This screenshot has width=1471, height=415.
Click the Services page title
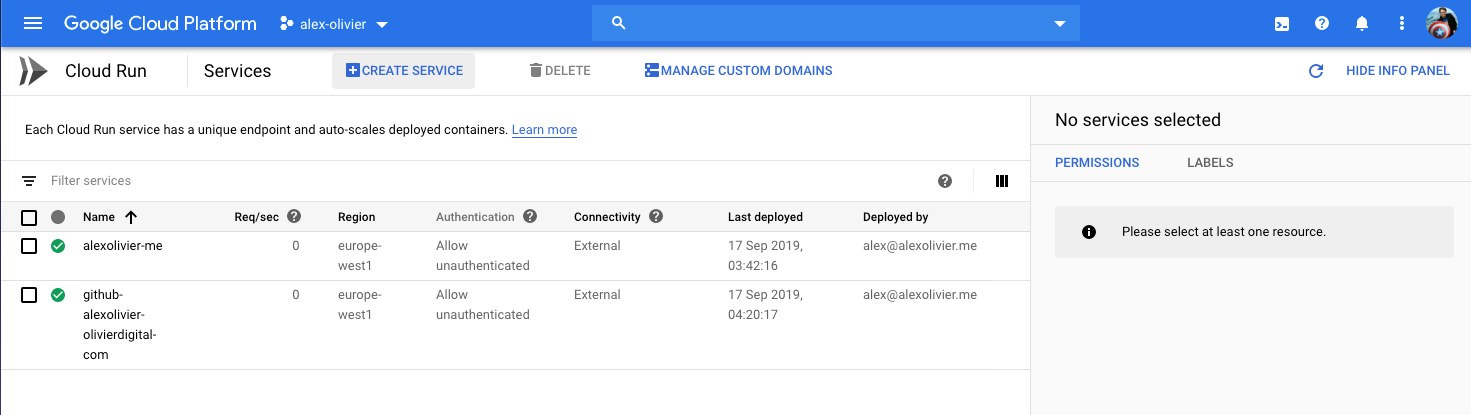coord(237,71)
